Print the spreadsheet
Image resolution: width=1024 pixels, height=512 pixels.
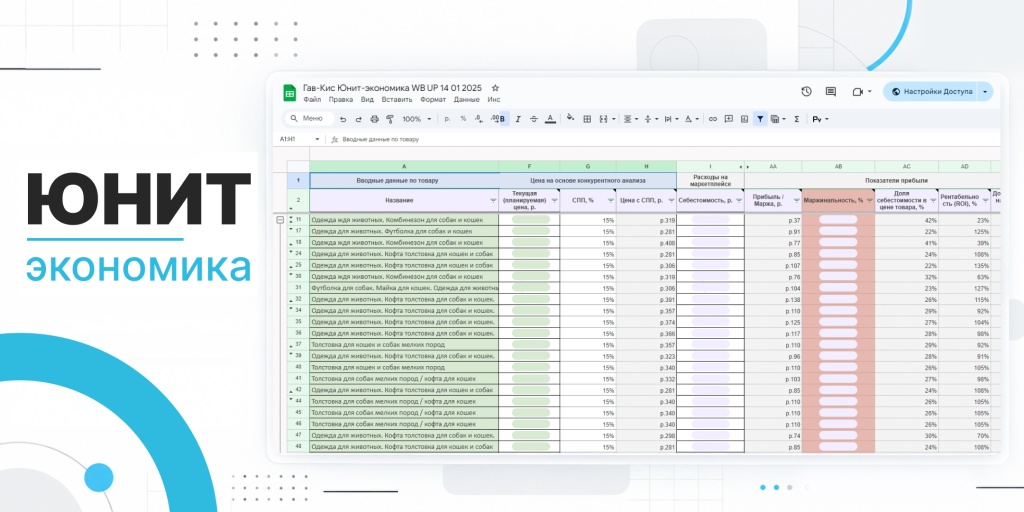click(x=374, y=119)
